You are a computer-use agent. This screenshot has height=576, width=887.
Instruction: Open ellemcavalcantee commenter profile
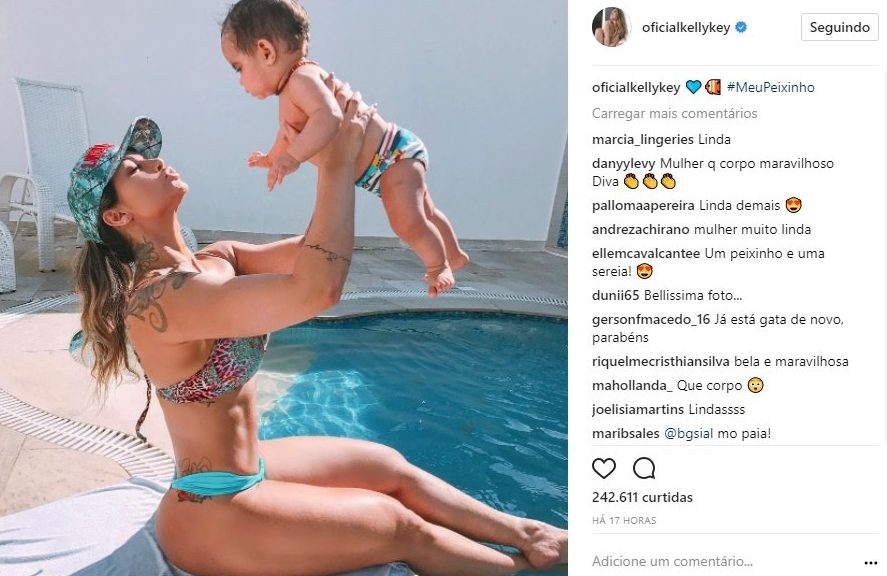[x=646, y=253]
